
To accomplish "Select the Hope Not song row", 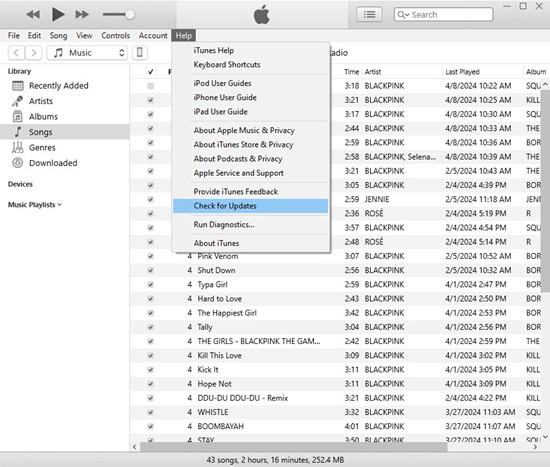I will coord(336,384).
